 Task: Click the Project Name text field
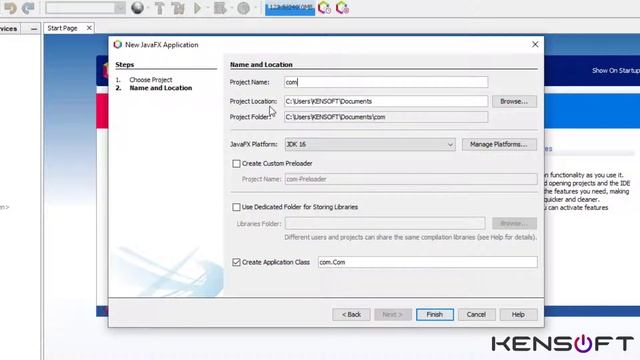pyautogui.click(x=386, y=82)
